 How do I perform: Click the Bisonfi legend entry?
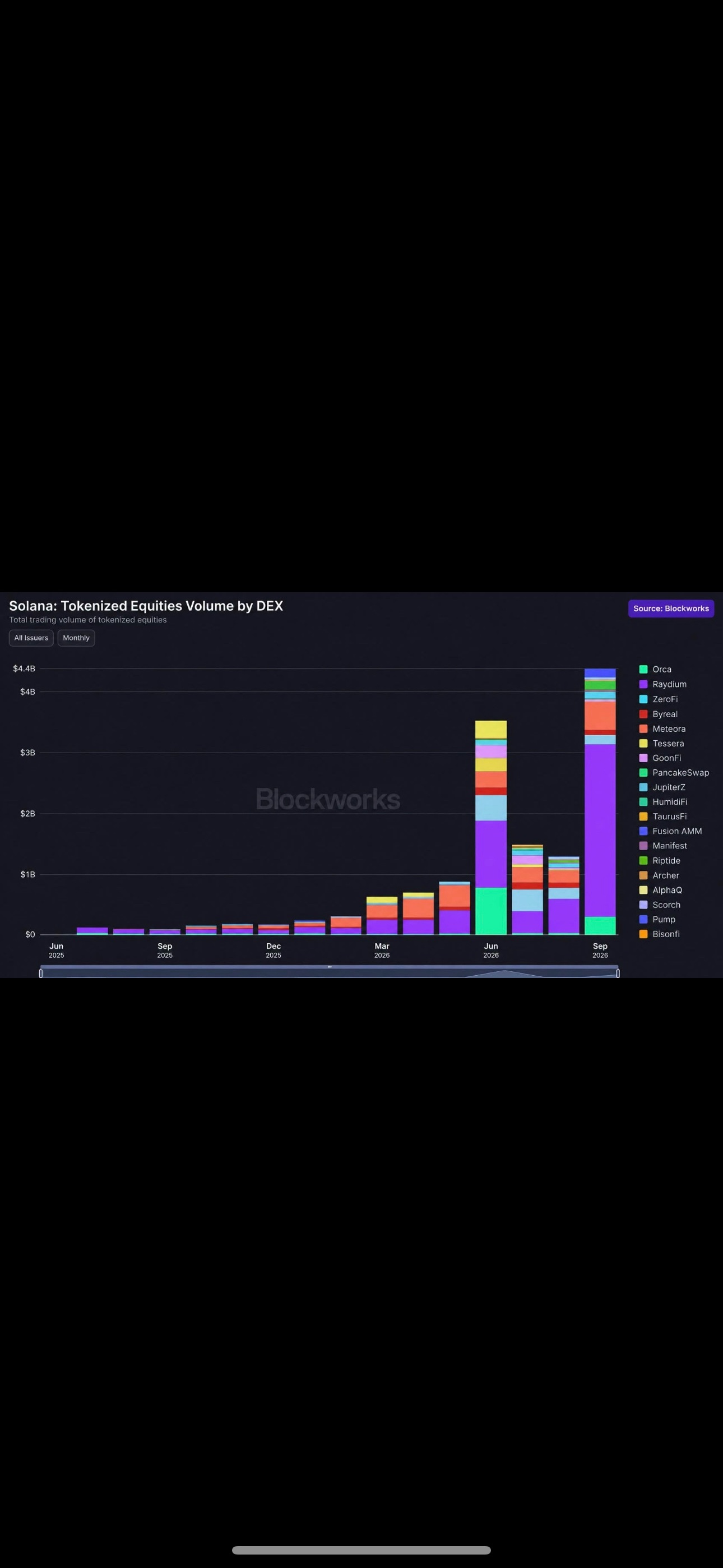click(x=659, y=934)
